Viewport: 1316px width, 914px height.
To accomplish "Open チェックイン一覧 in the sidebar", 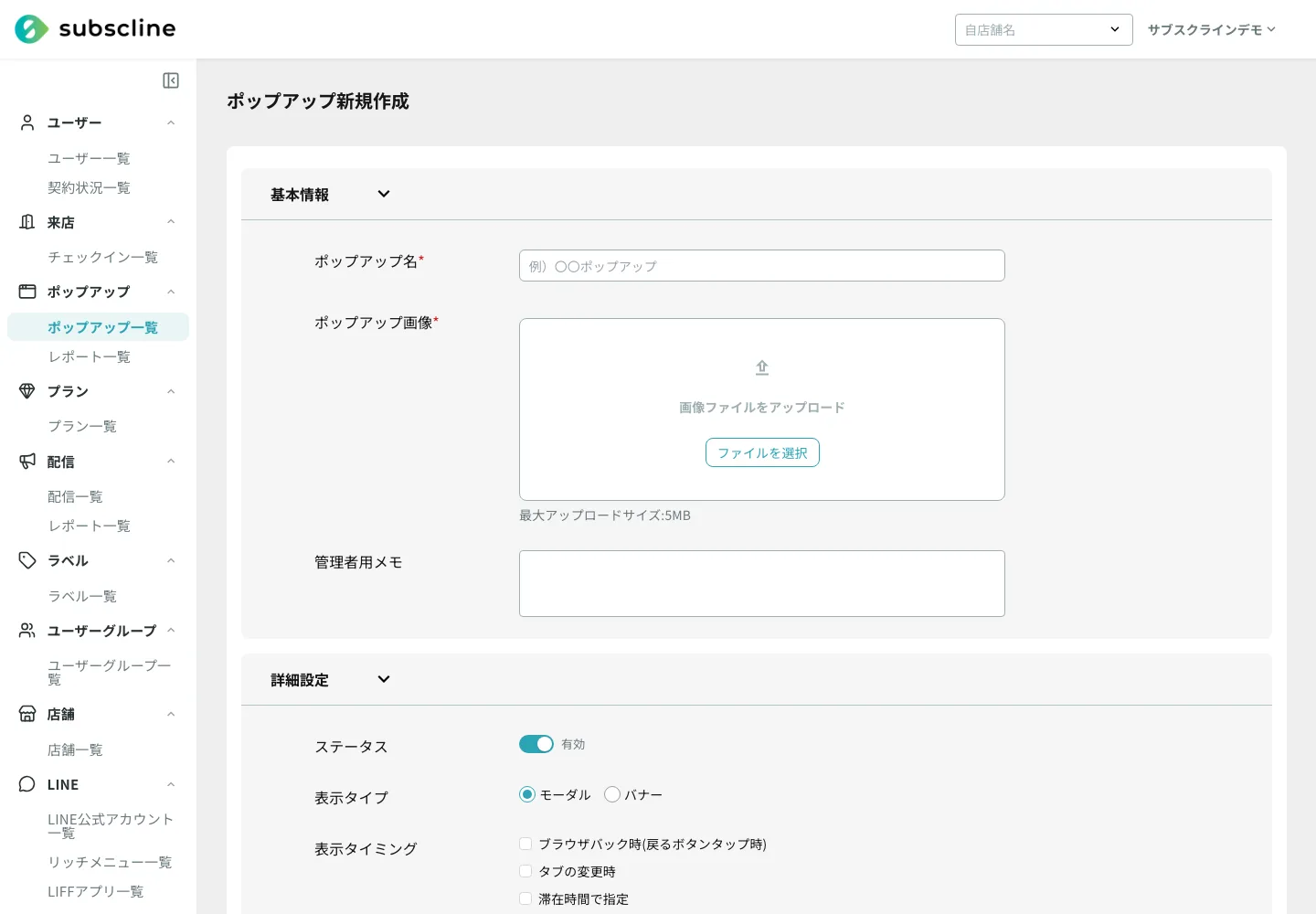I will pos(102,257).
